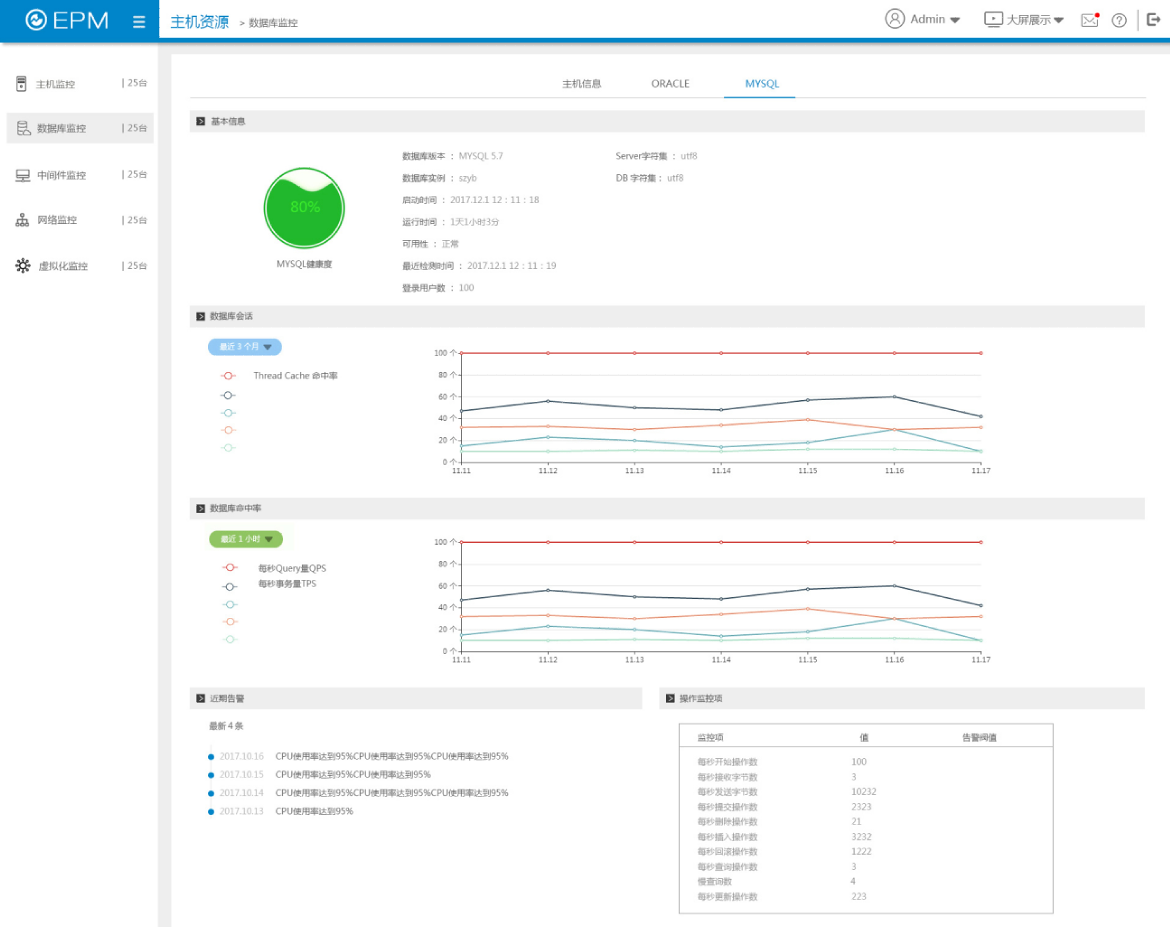Open the mail notifications icon

(1090, 20)
